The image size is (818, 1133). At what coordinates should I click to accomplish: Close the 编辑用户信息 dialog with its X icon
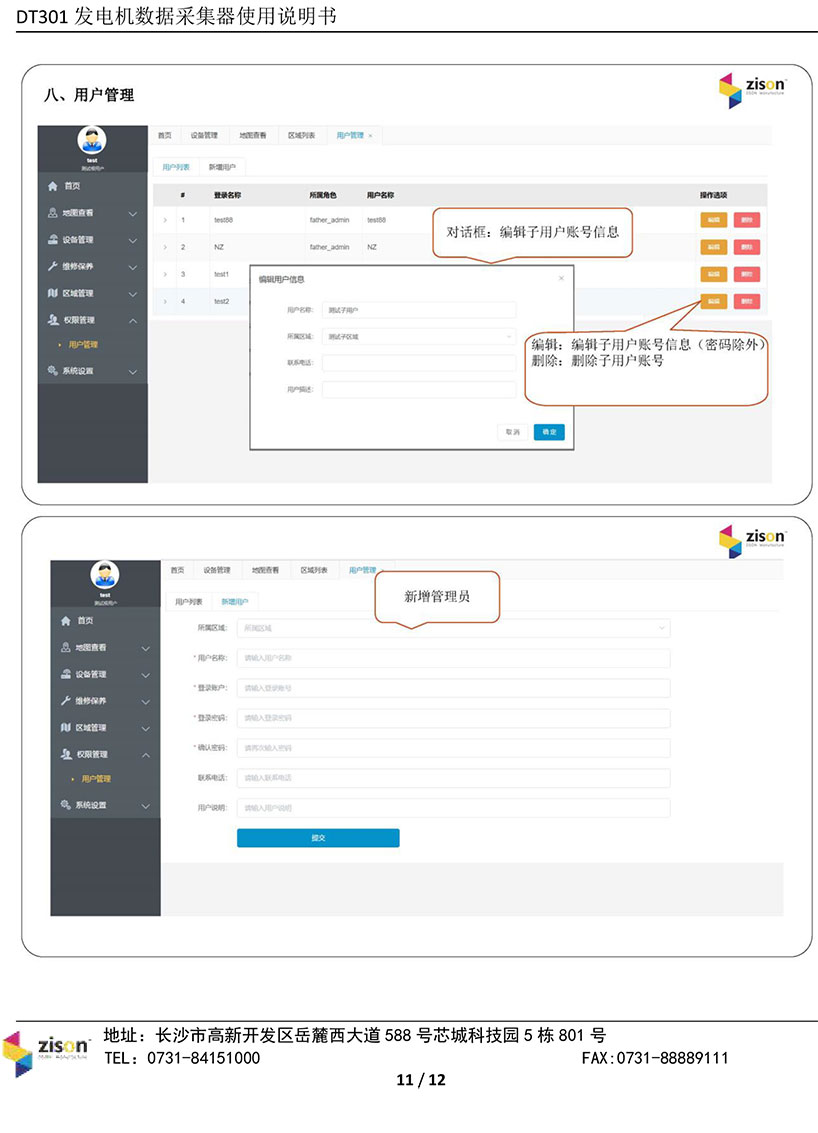click(561, 278)
